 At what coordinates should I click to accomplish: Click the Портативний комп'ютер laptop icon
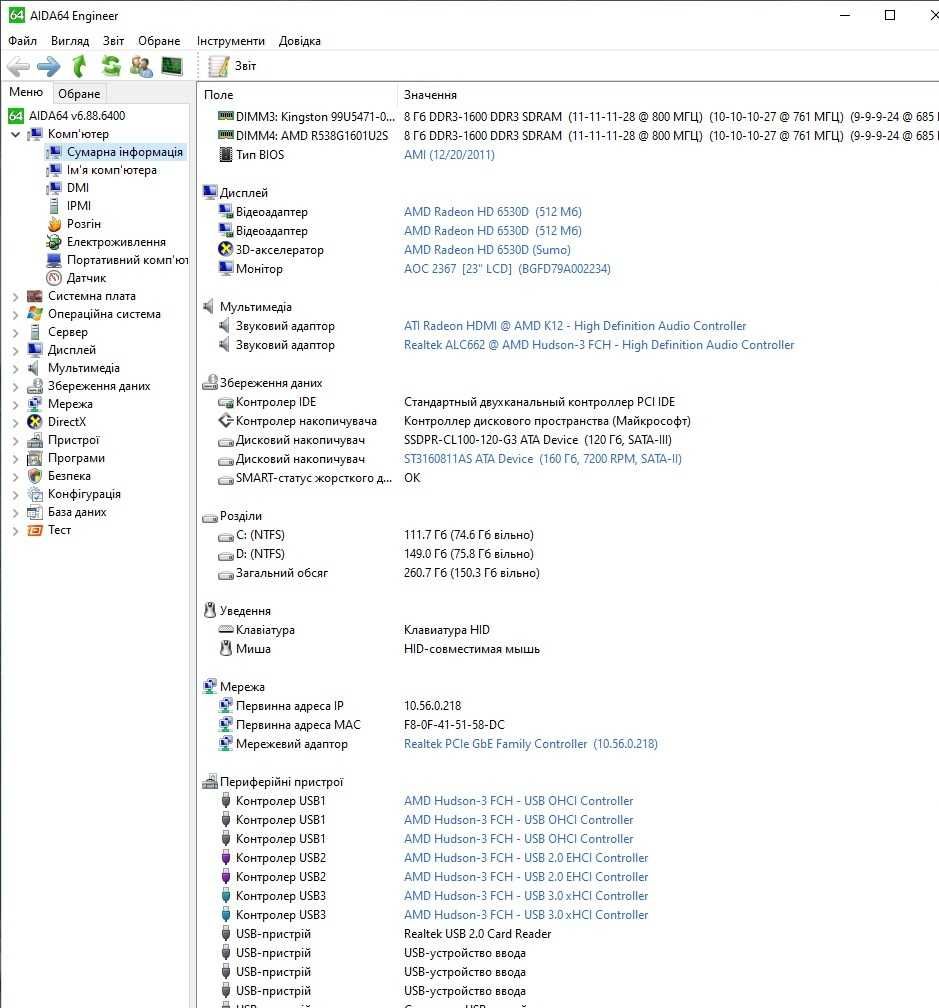(x=54, y=260)
